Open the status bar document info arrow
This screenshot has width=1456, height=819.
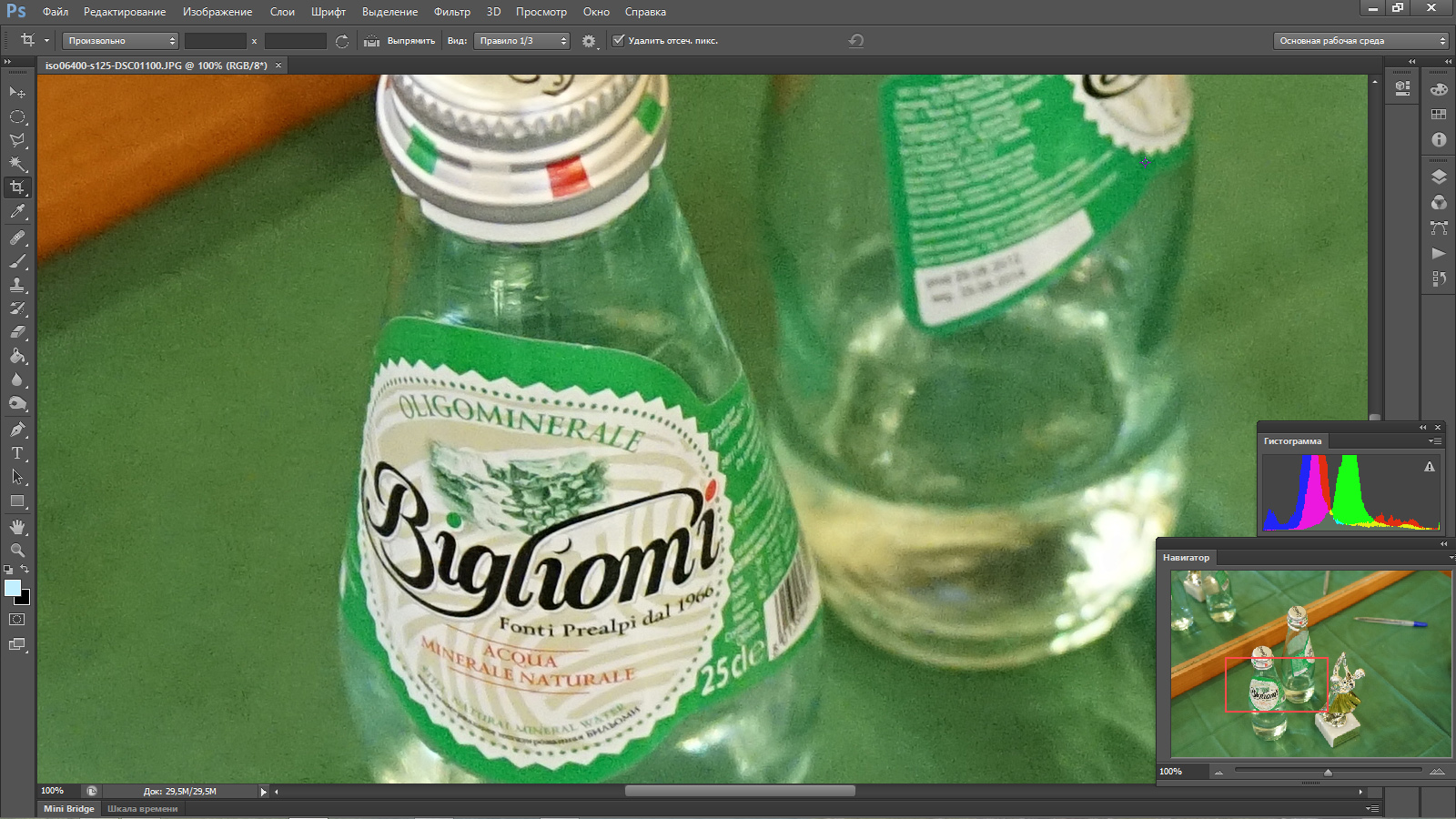coord(264,792)
